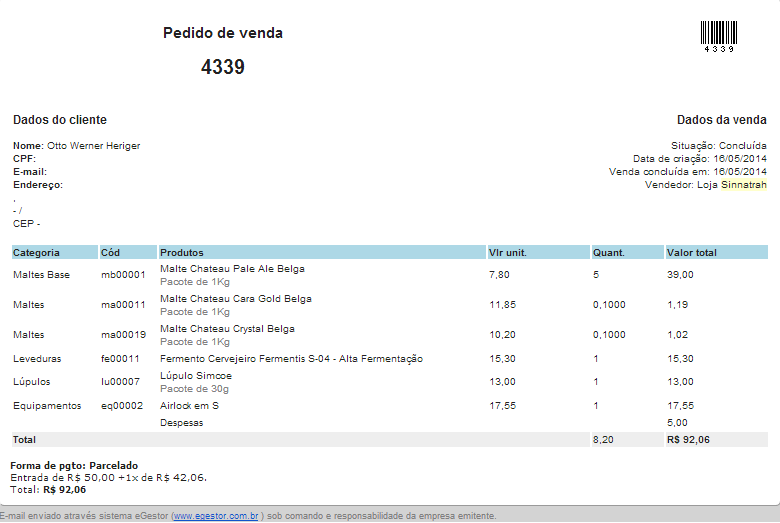
Task: Click 'Pacote de 30g' description
Action: pyautogui.click(x=195, y=389)
